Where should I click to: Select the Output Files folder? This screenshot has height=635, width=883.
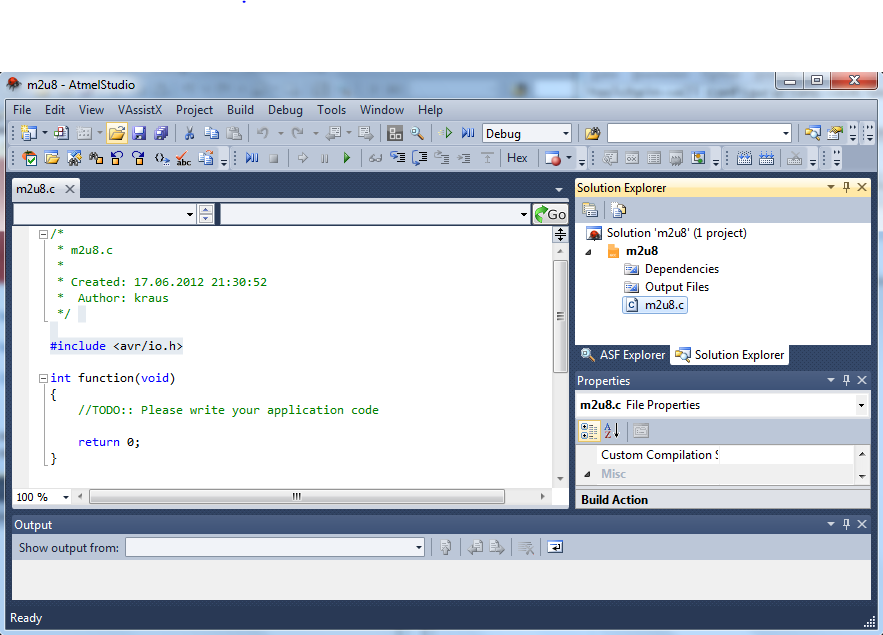point(666,287)
